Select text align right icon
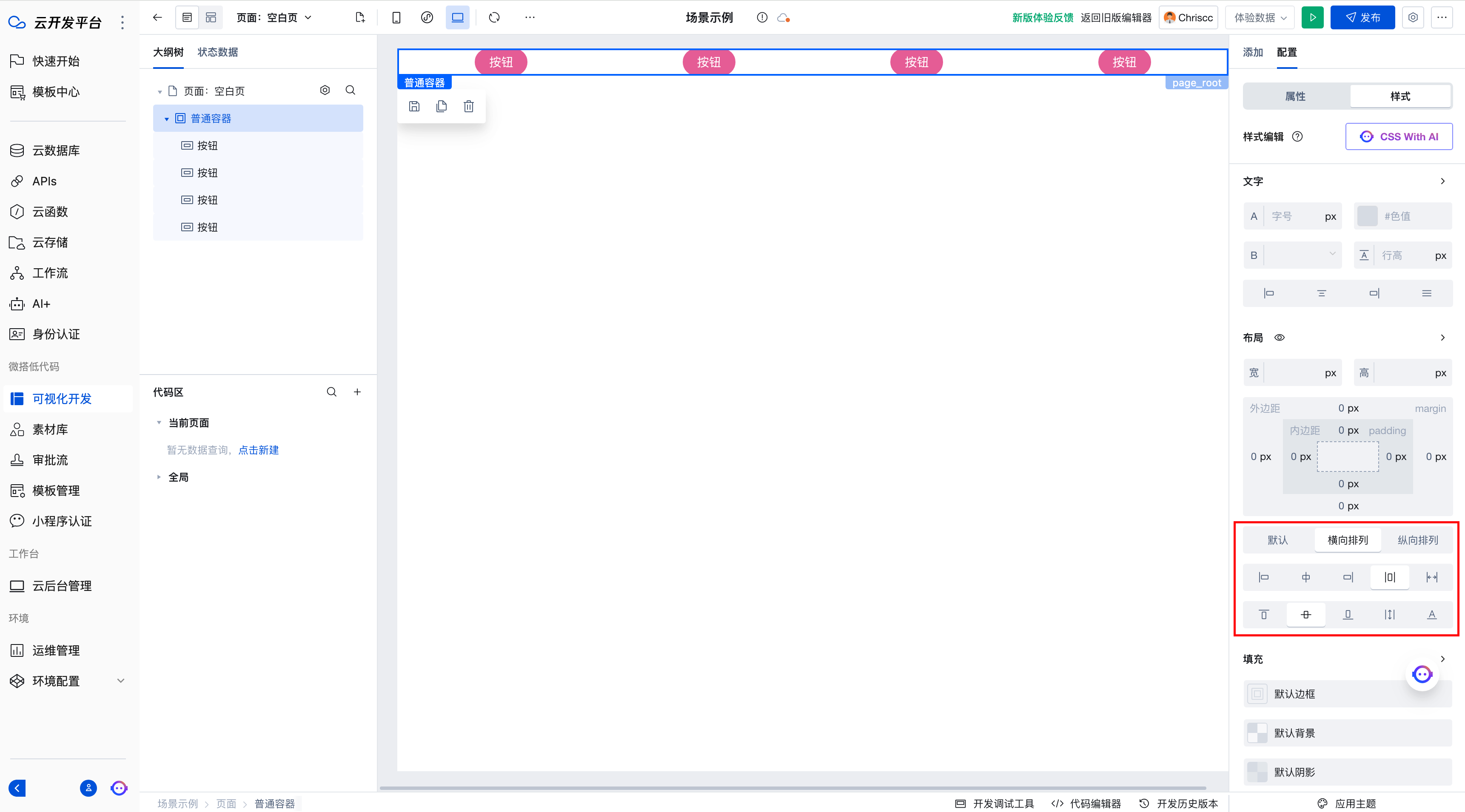 (x=1374, y=293)
